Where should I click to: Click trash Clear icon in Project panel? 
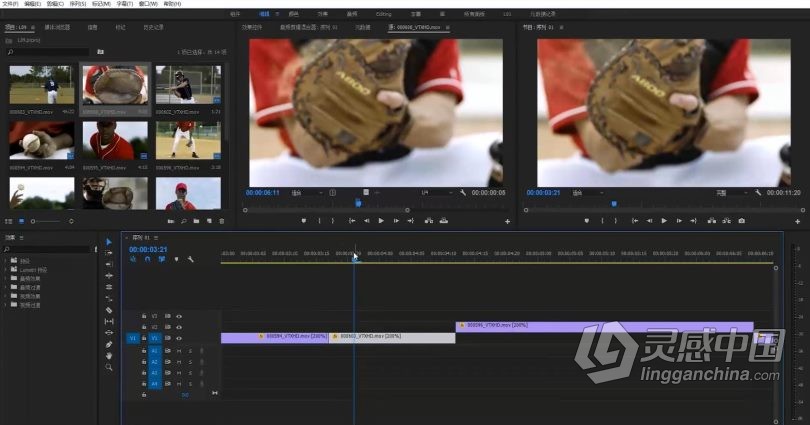point(222,221)
